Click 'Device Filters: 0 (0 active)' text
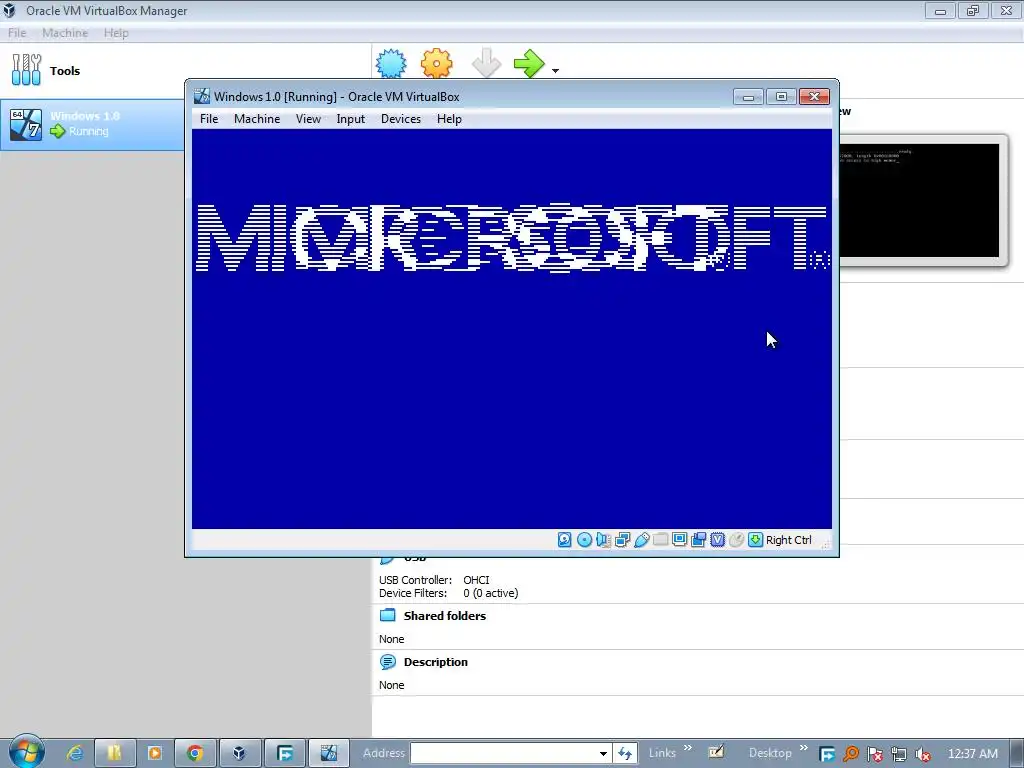Image resolution: width=1024 pixels, height=768 pixels. coord(449,593)
